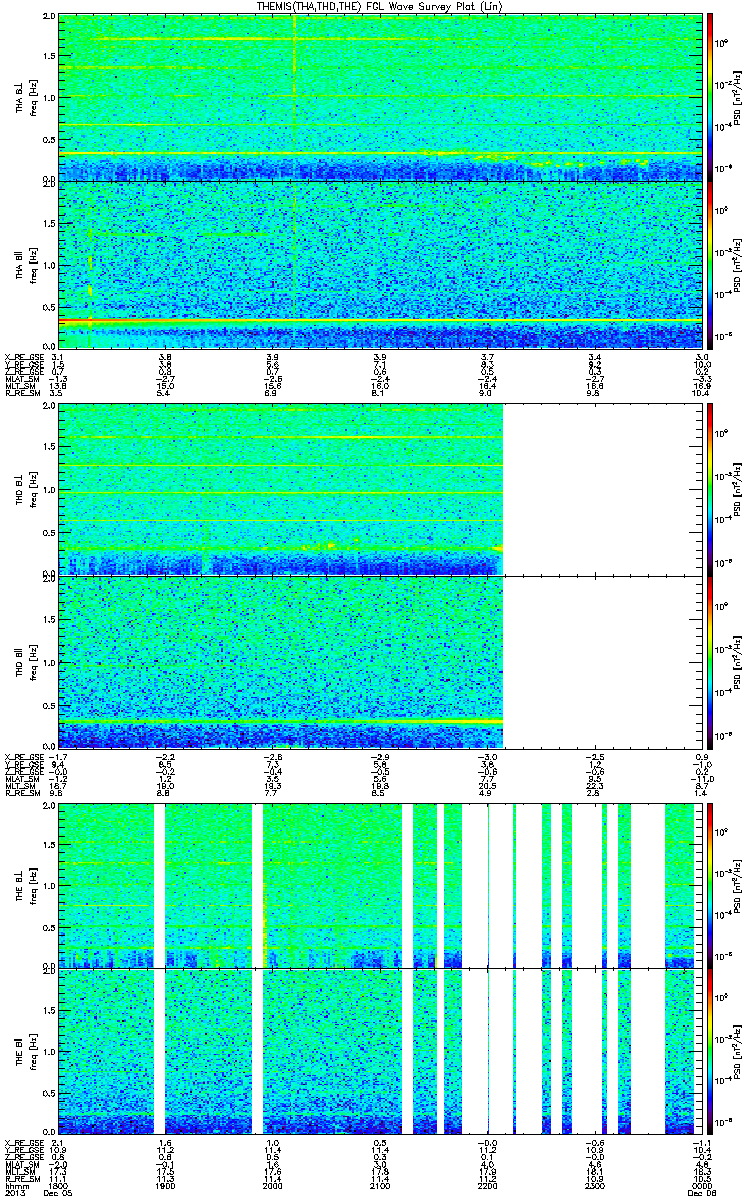
Task: Click the color bar beside THA BII panel
Action: [x=711, y=264]
